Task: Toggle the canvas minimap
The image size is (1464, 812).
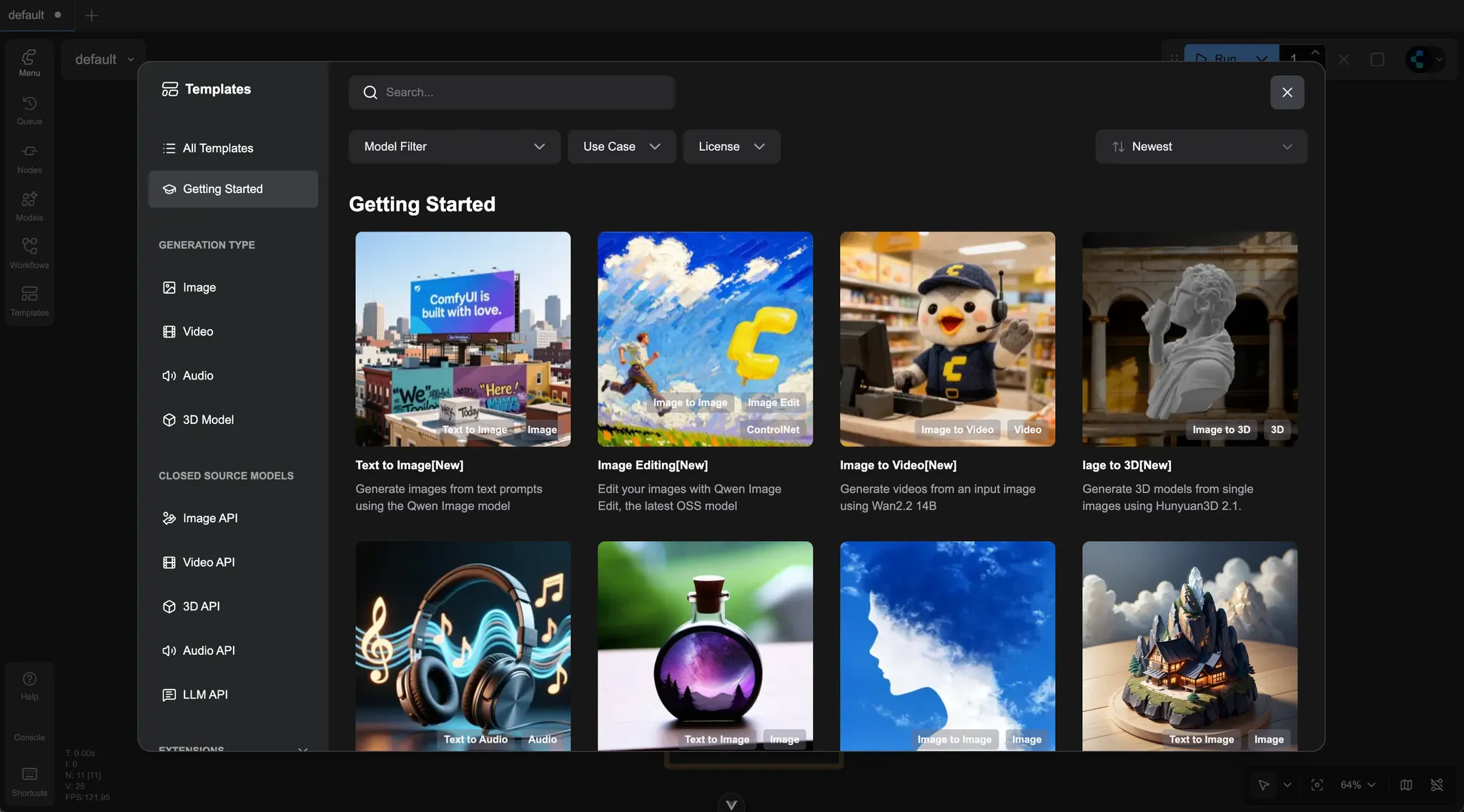Action: pyautogui.click(x=1405, y=784)
